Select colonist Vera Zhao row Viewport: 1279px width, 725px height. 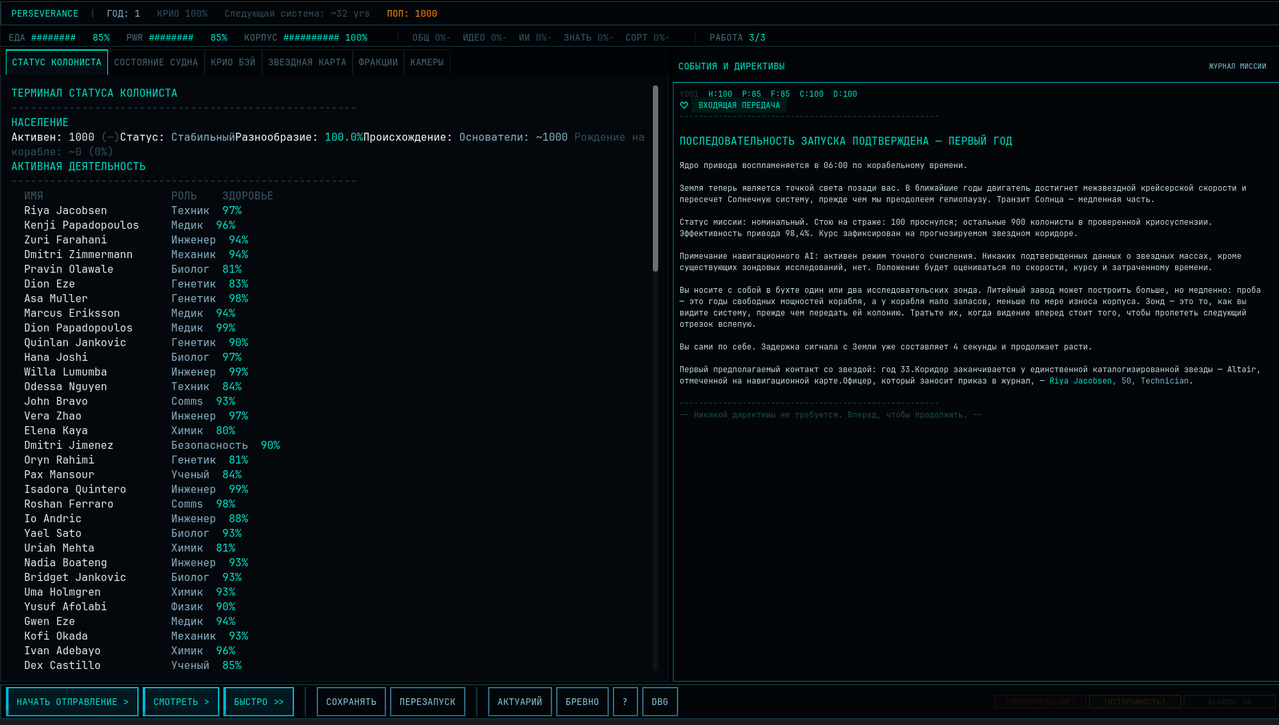(136, 416)
